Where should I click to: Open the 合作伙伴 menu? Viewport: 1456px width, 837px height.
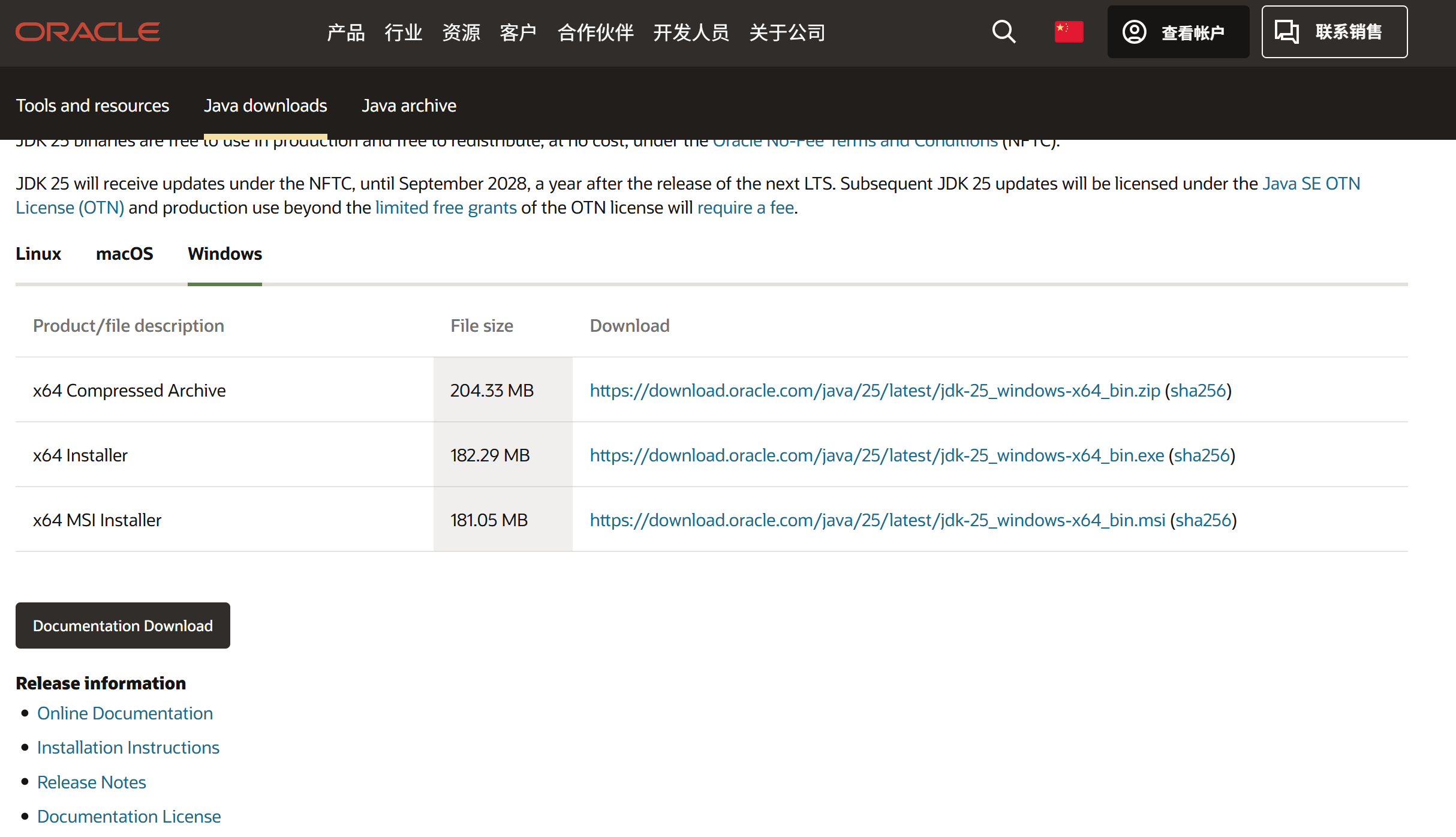pos(595,32)
